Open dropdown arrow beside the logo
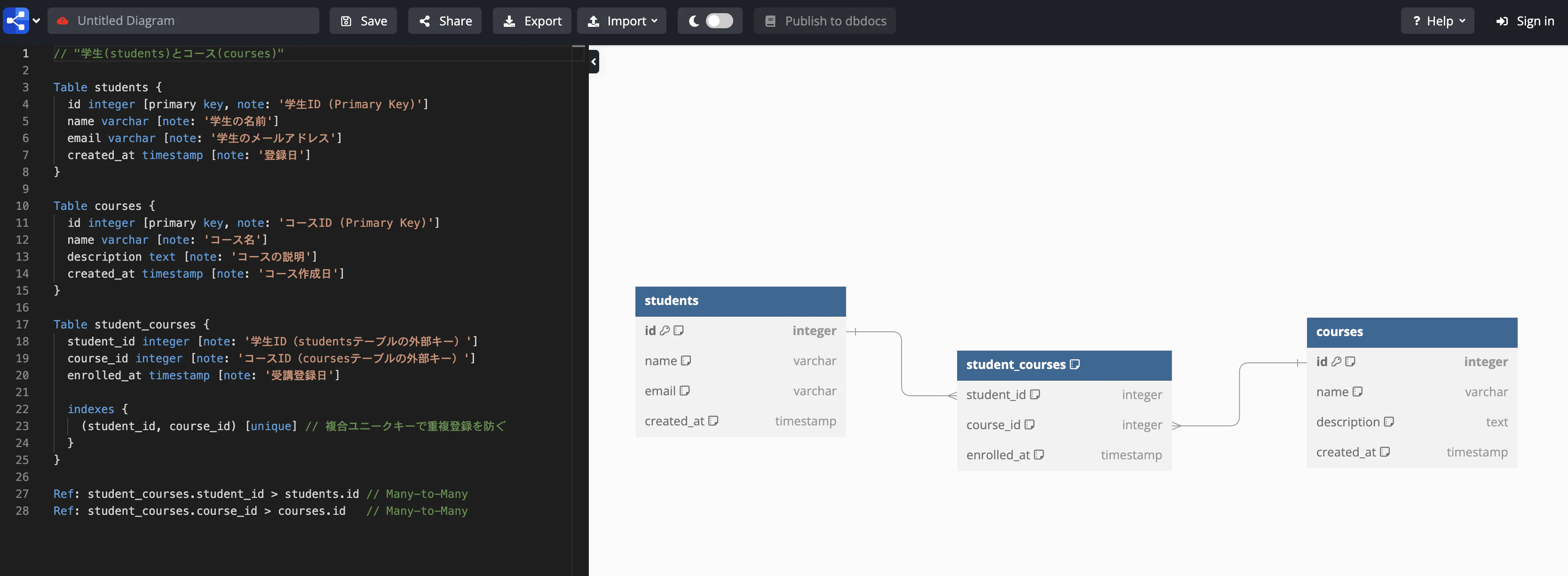This screenshot has width=1568, height=576. (x=37, y=21)
